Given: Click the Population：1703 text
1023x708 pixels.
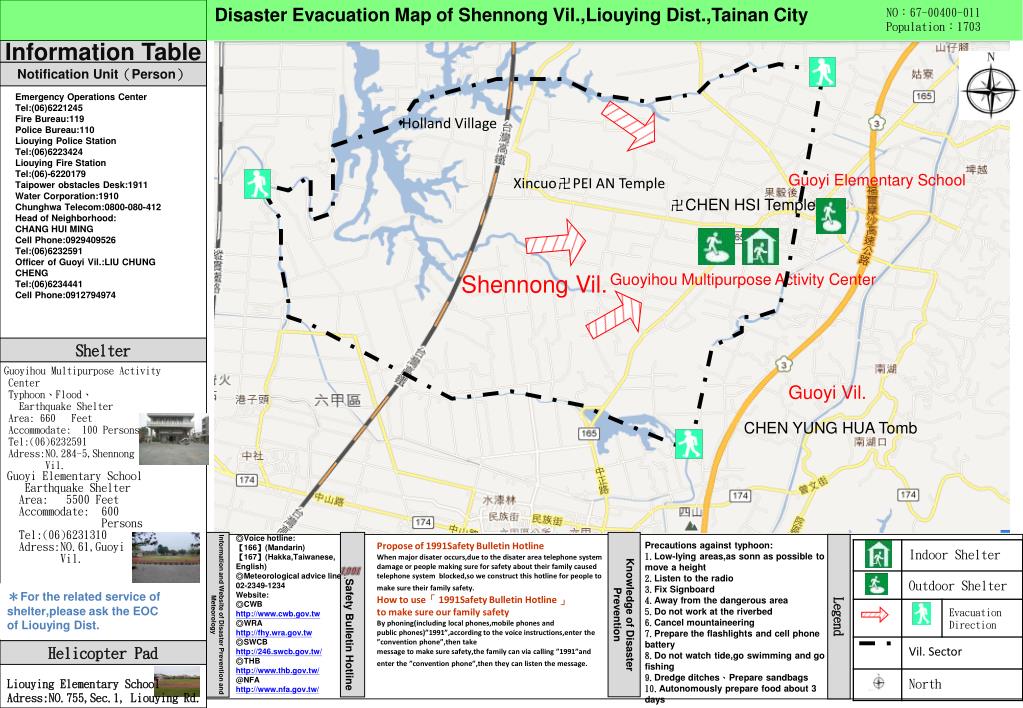Looking at the screenshot, I should click(933, 27).
